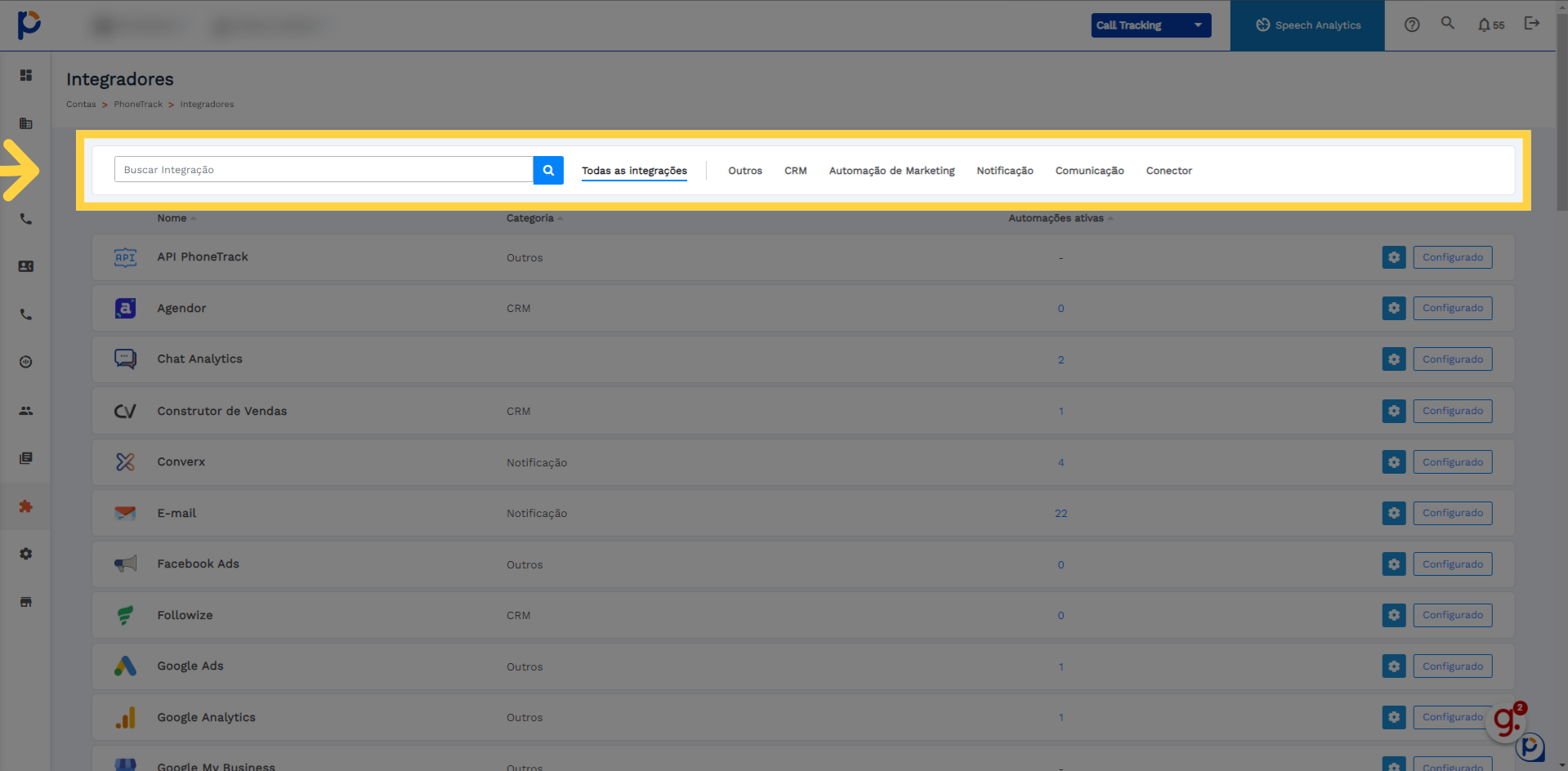
Task: Open the settings gear sidebar icon
Action: click(x=26, y=554)
